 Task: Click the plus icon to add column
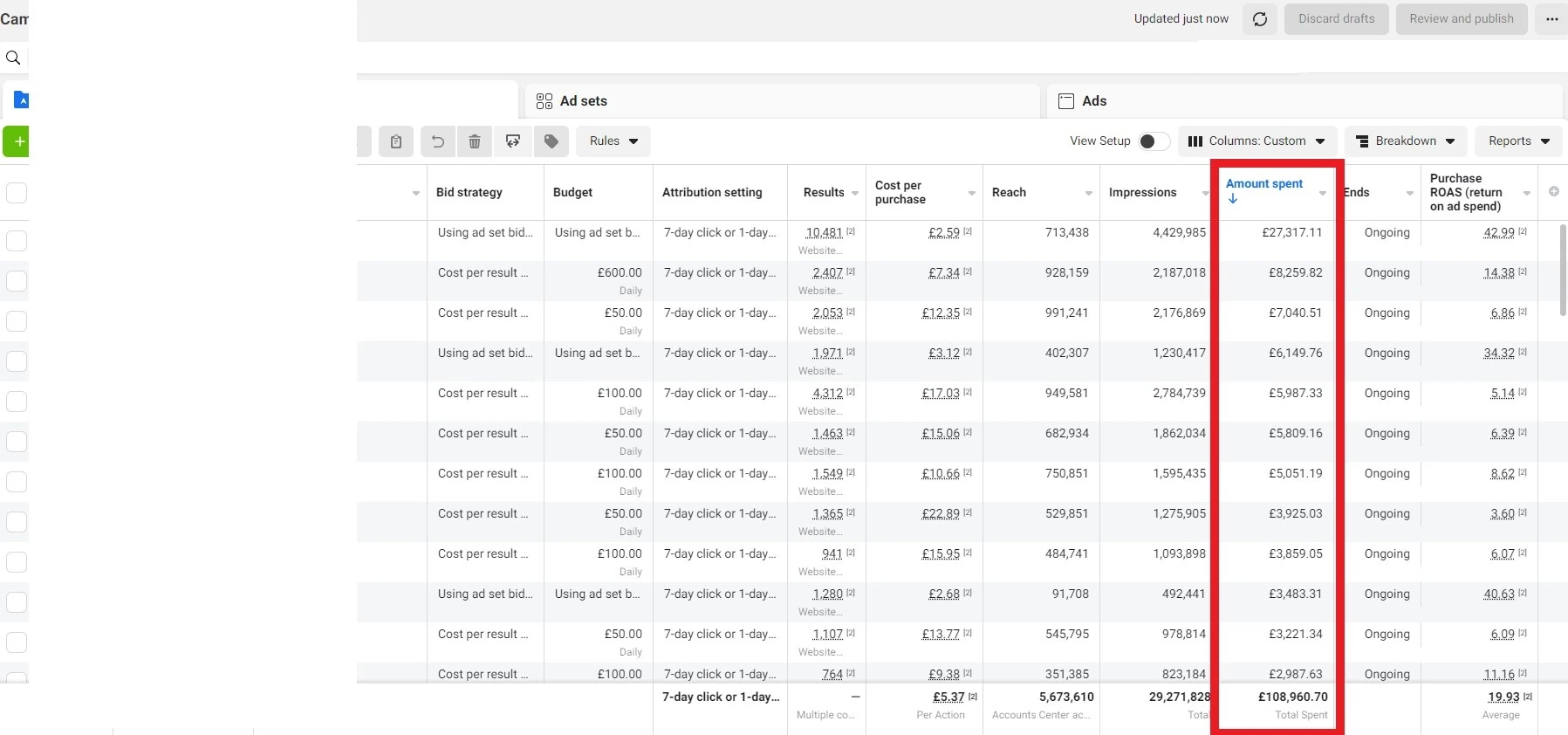click(x=1553, y=191)
